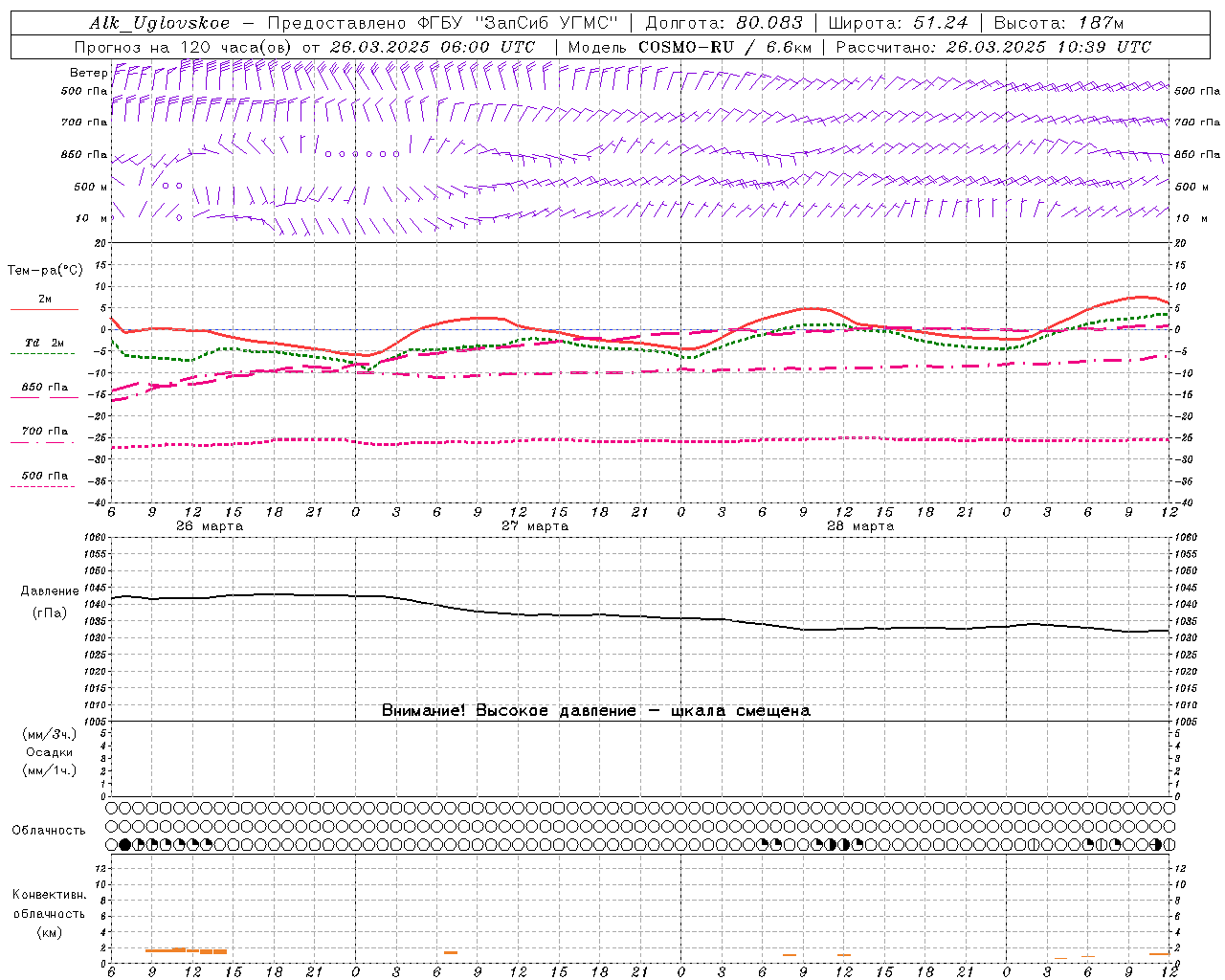Click the Тем-ра(°C) axis label
Screen dimensions: 1225x980
tap(45, 270)
